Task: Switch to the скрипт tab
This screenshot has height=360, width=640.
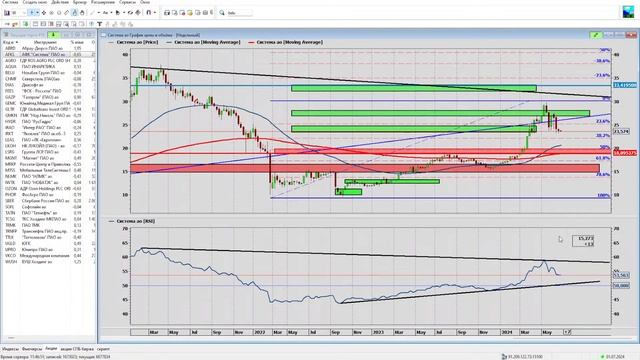Action: pyautogui.click(x=103, y=349)
